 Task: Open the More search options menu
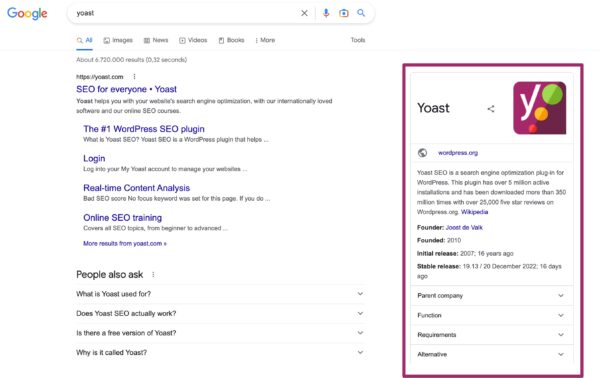tap(265, 40)
